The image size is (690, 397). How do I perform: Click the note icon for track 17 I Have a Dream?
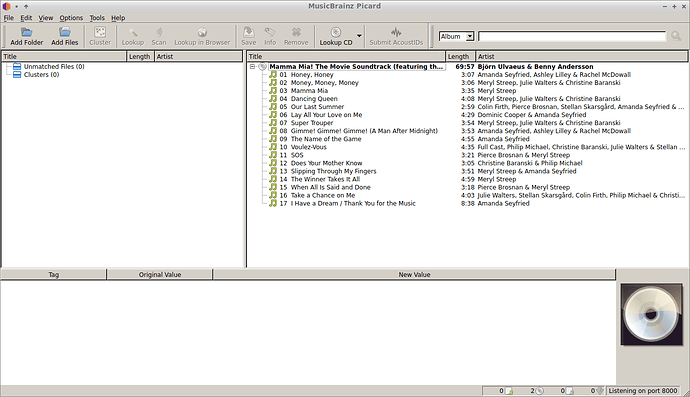coord(273,203)
